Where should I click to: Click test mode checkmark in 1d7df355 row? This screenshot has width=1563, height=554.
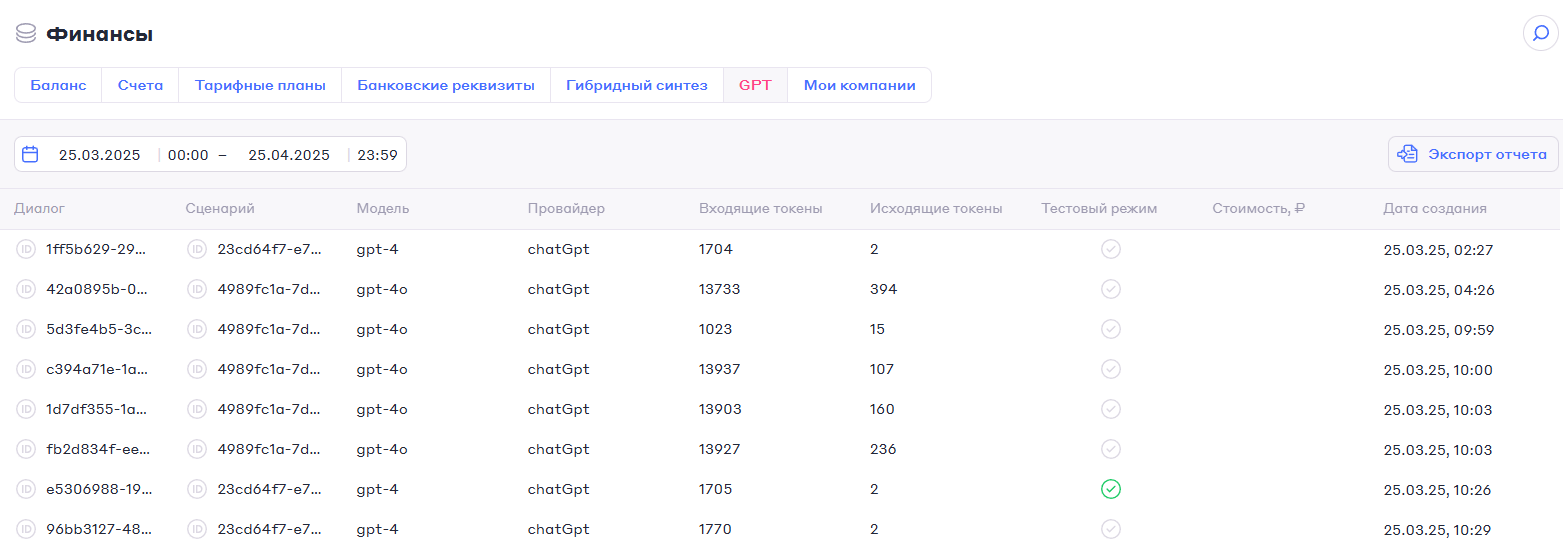click(1110, 409)
